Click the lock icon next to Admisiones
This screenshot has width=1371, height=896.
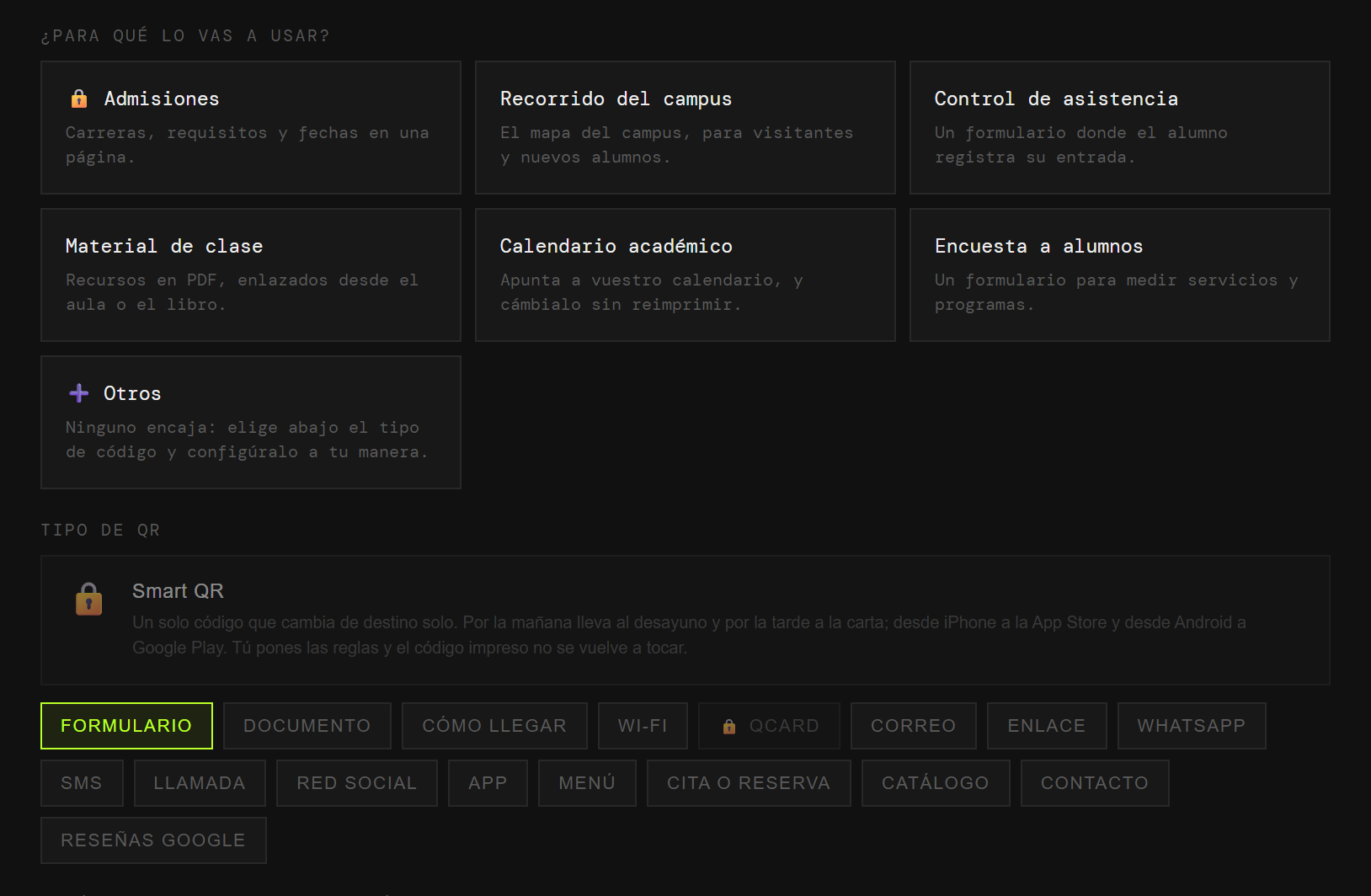pos(79,99)
